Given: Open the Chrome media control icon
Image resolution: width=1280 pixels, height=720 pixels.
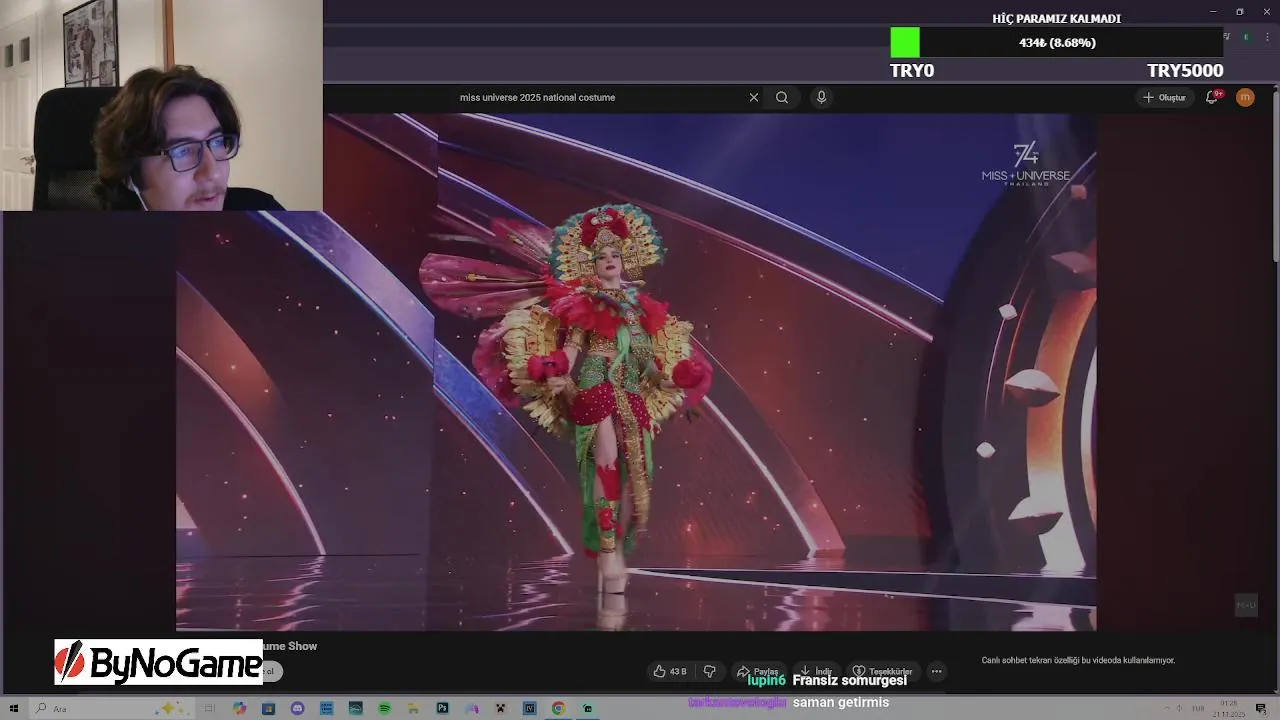Looking at the screenshot, I should point(1227,37).
